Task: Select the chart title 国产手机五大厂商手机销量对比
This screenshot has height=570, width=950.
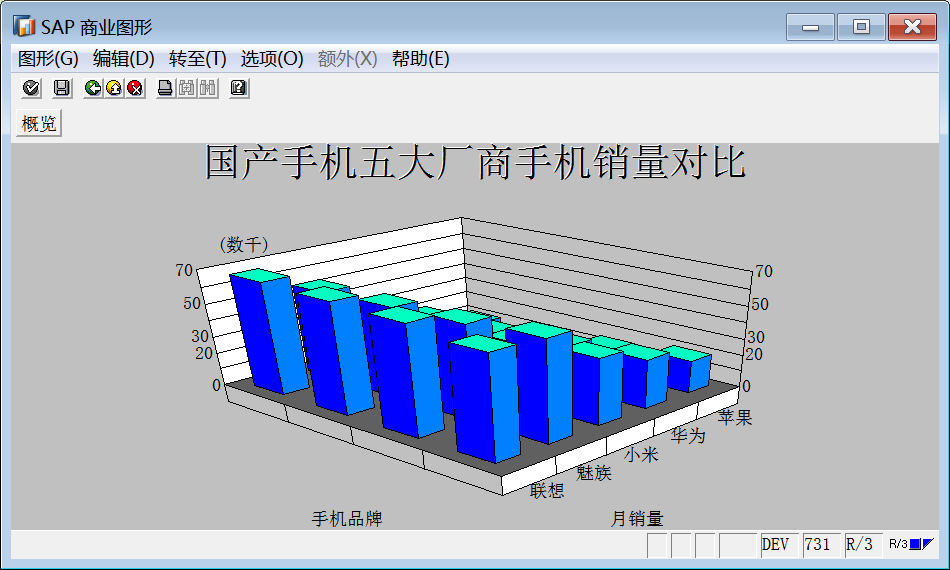Action: (x=475, y=163)
